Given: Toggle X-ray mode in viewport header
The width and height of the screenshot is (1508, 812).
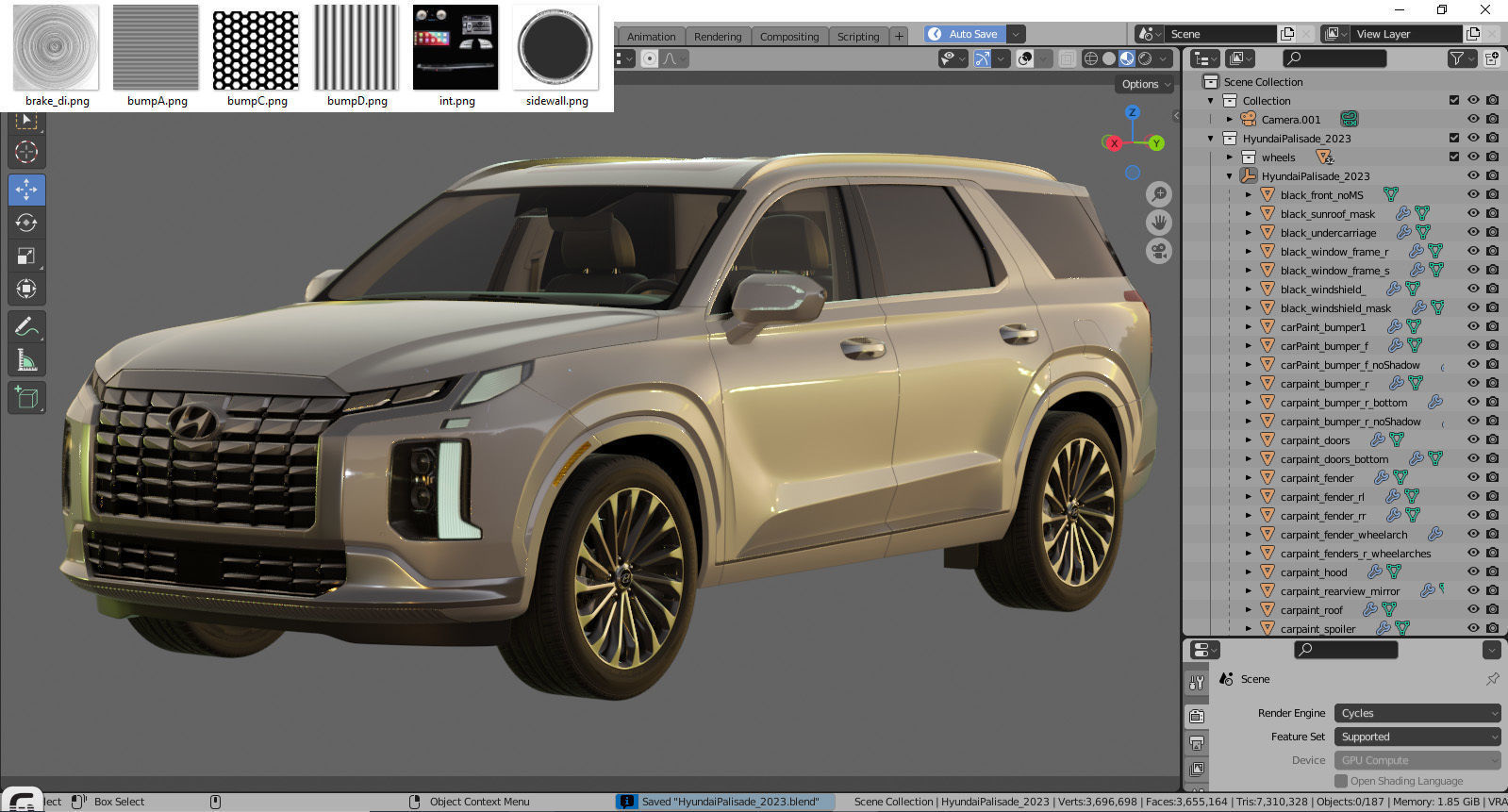Looking at the screenshot, I should click(x=1067, y=58).
